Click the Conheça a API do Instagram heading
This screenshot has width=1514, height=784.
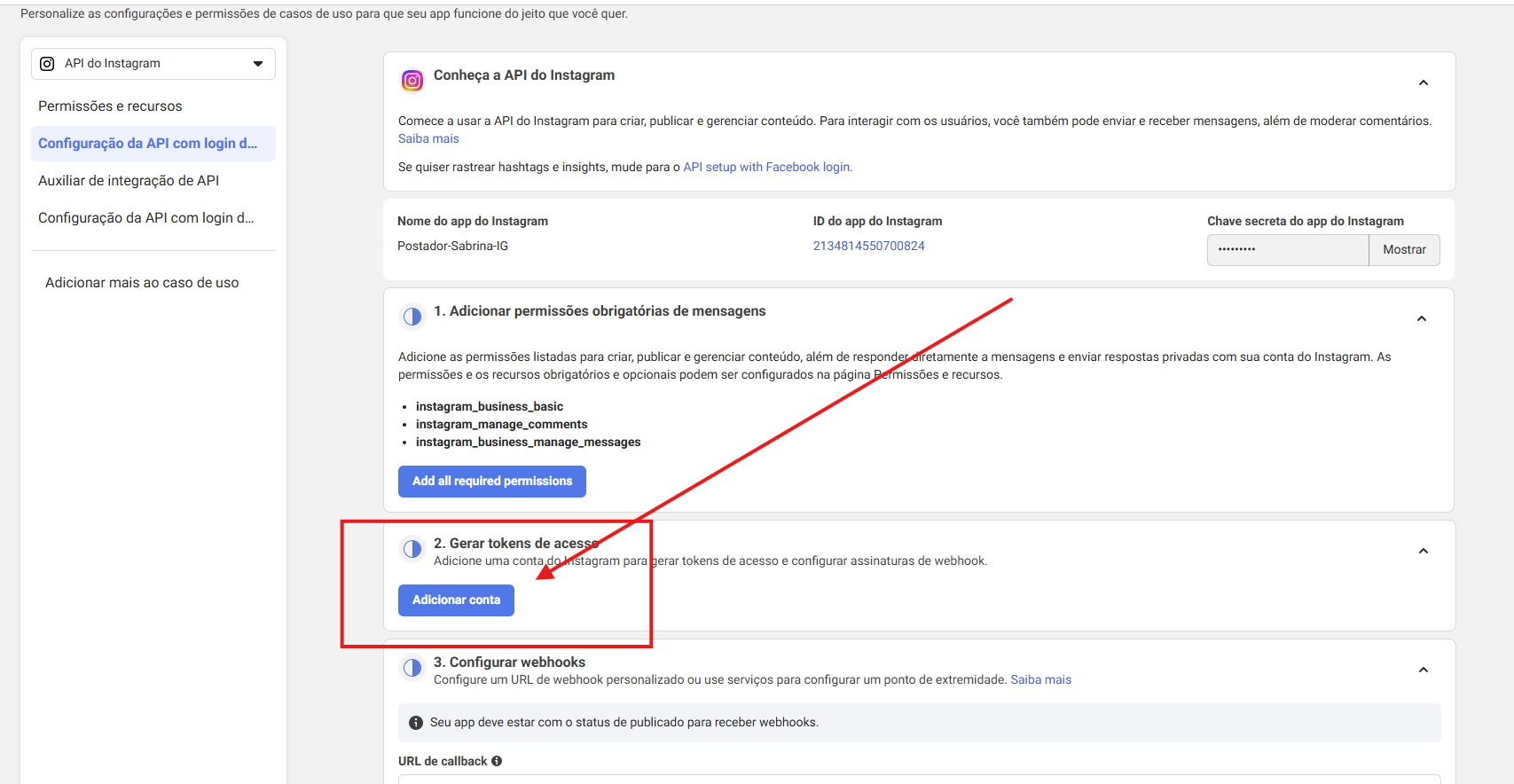coord(524,75)
